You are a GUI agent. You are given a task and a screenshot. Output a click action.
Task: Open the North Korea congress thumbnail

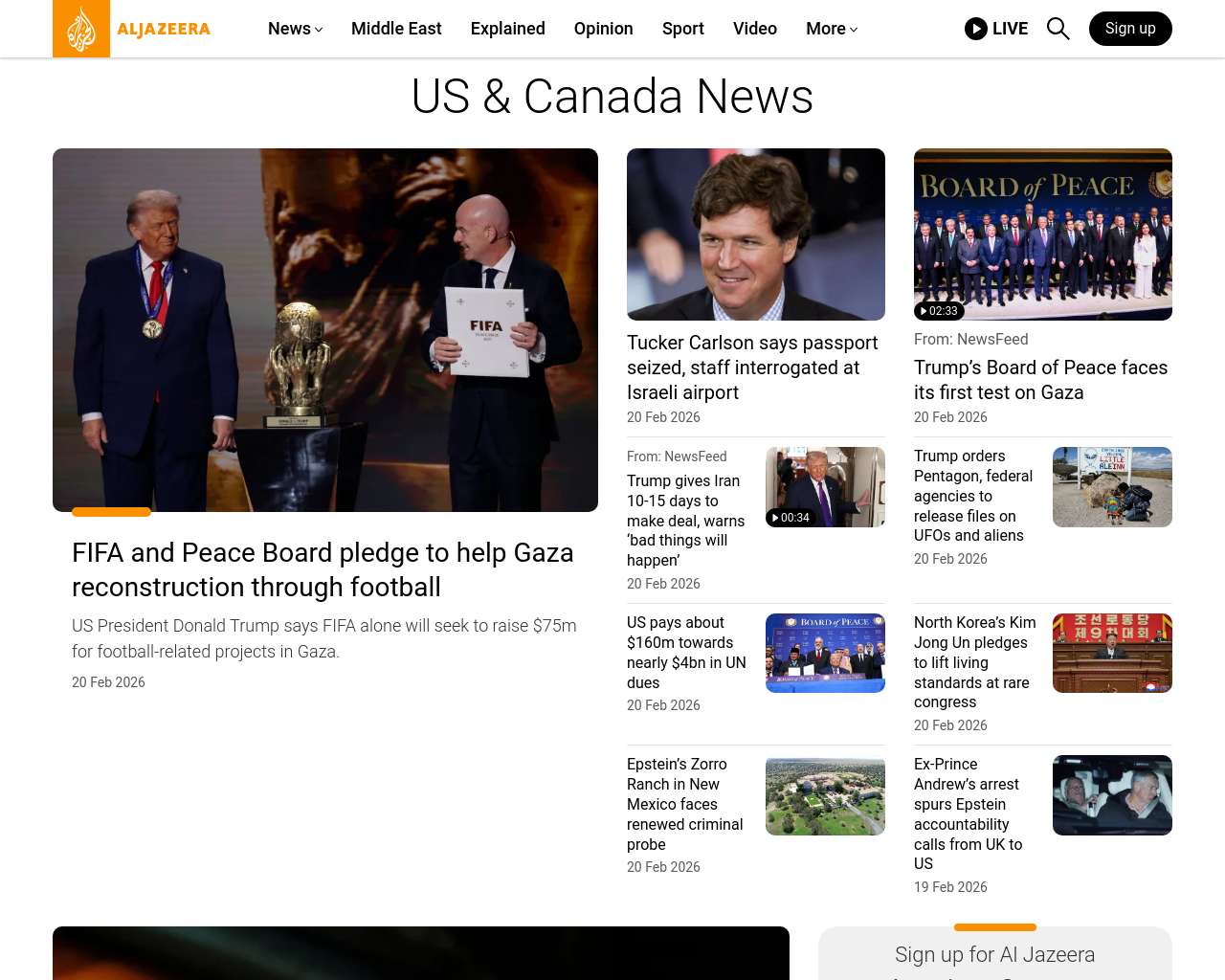(x=1112, y=653)
